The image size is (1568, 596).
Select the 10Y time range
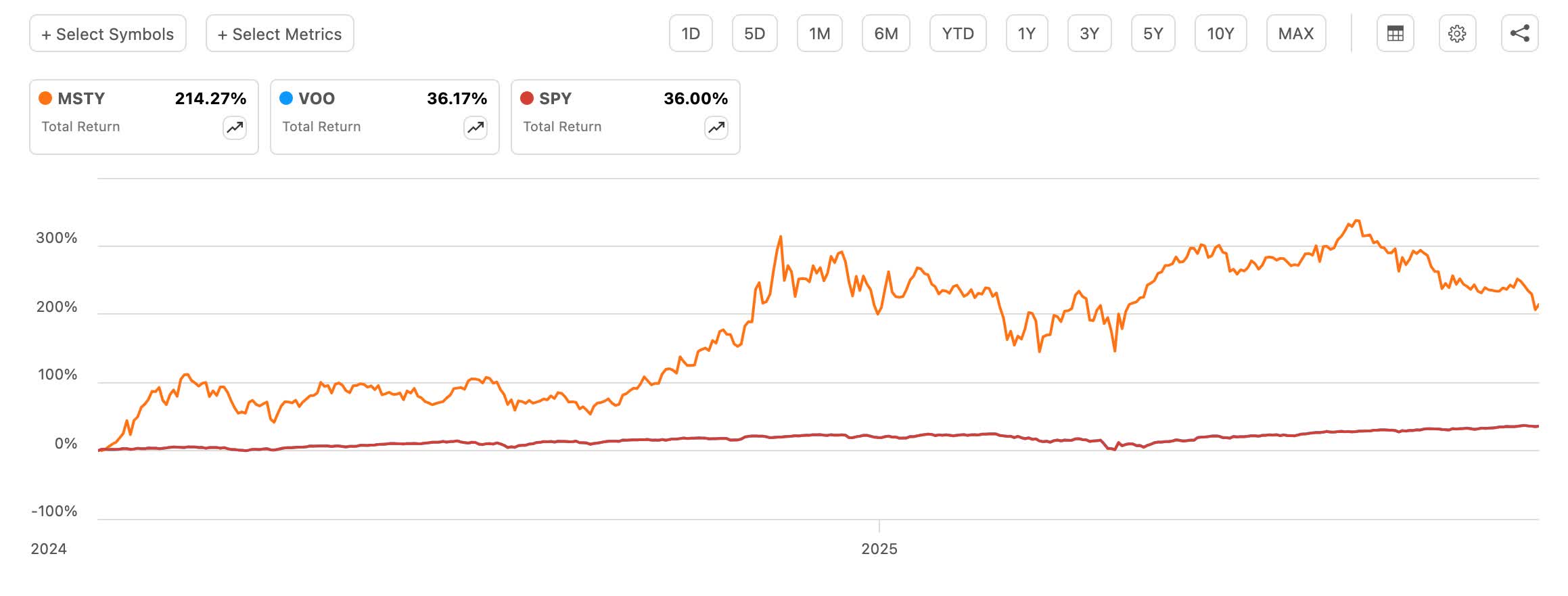1220,32
